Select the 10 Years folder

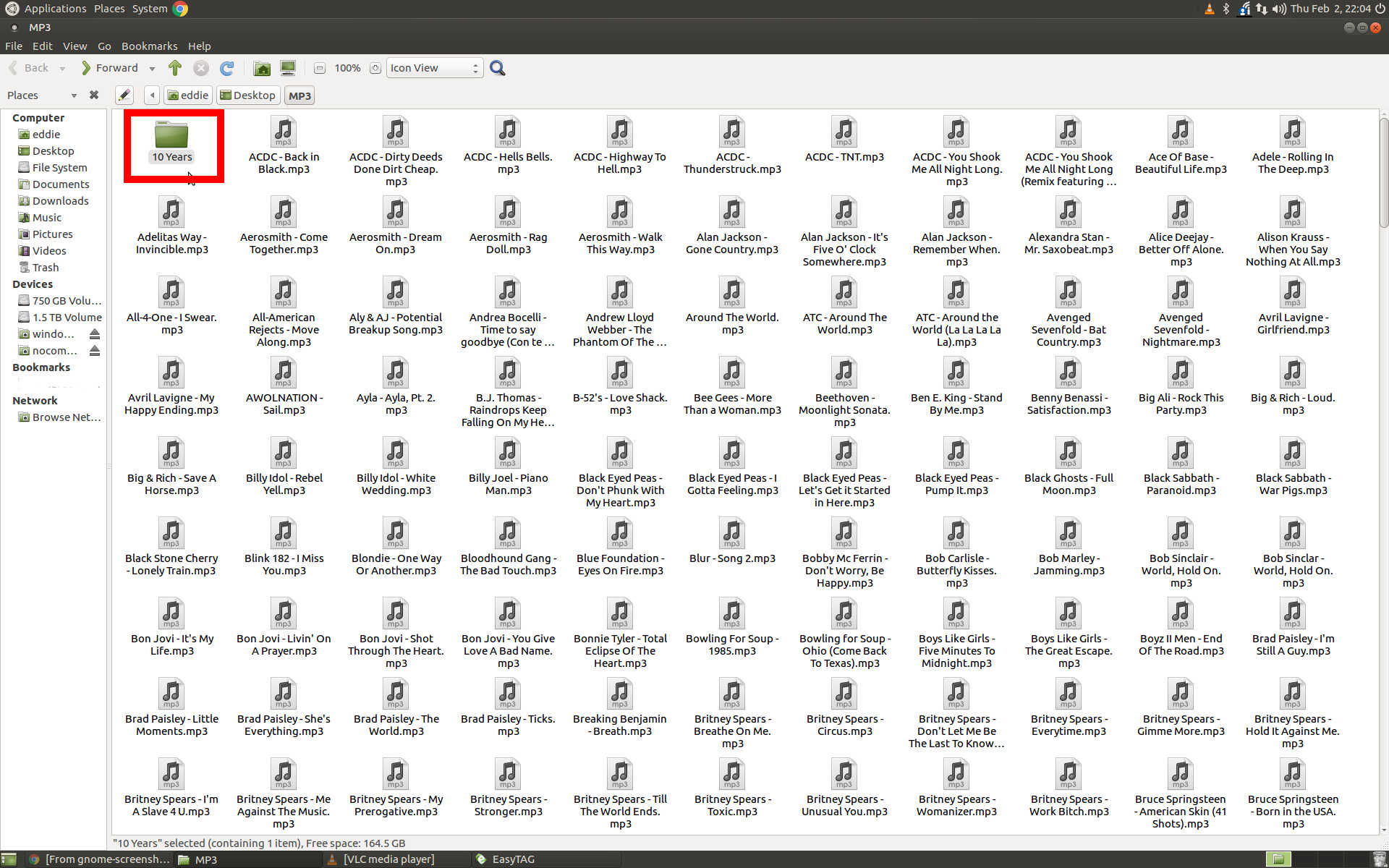click(x=172, y=142)
